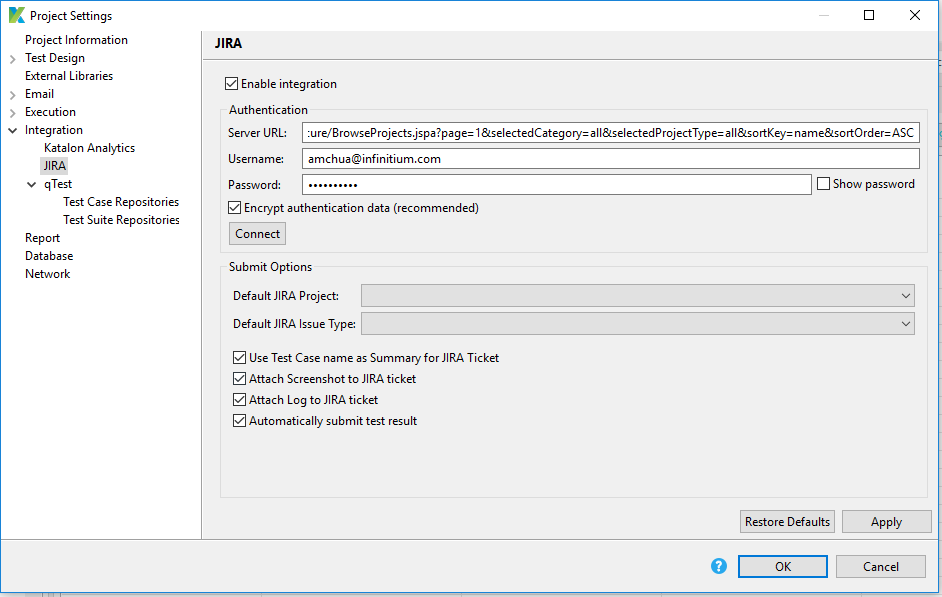This screenshot has height=597, width=942.
Task: Click the Username input field
Action: (610, 159)
